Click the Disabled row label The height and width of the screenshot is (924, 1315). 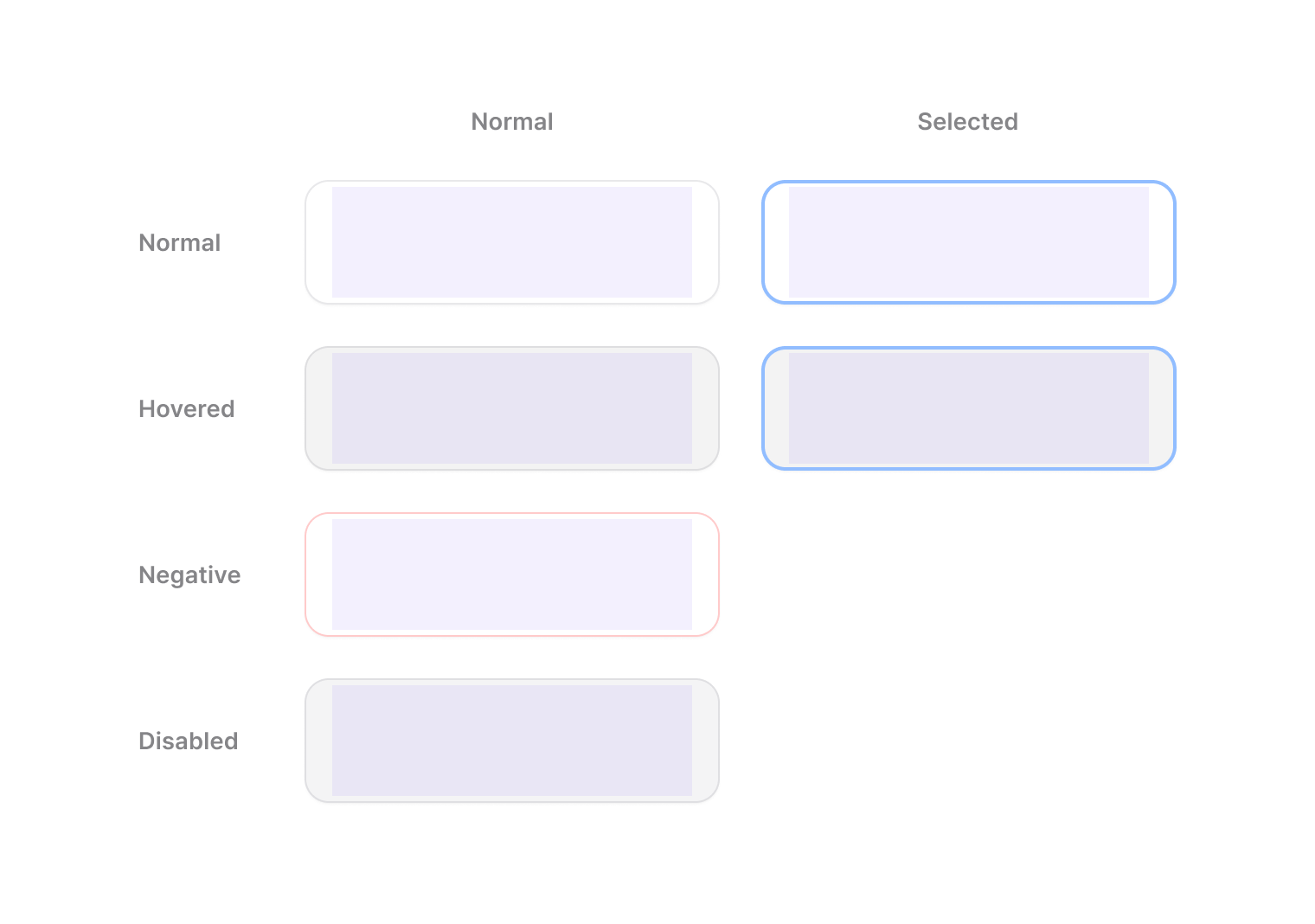point(189,741)
